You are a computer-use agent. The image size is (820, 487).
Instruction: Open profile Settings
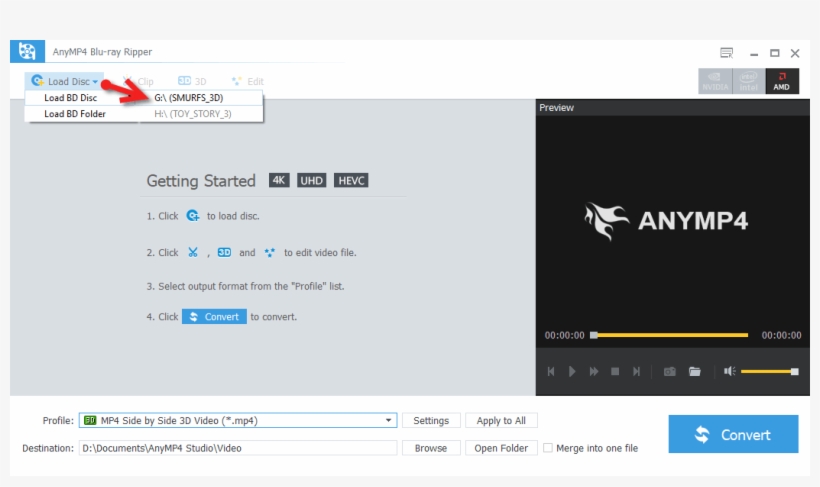point(431,421)
